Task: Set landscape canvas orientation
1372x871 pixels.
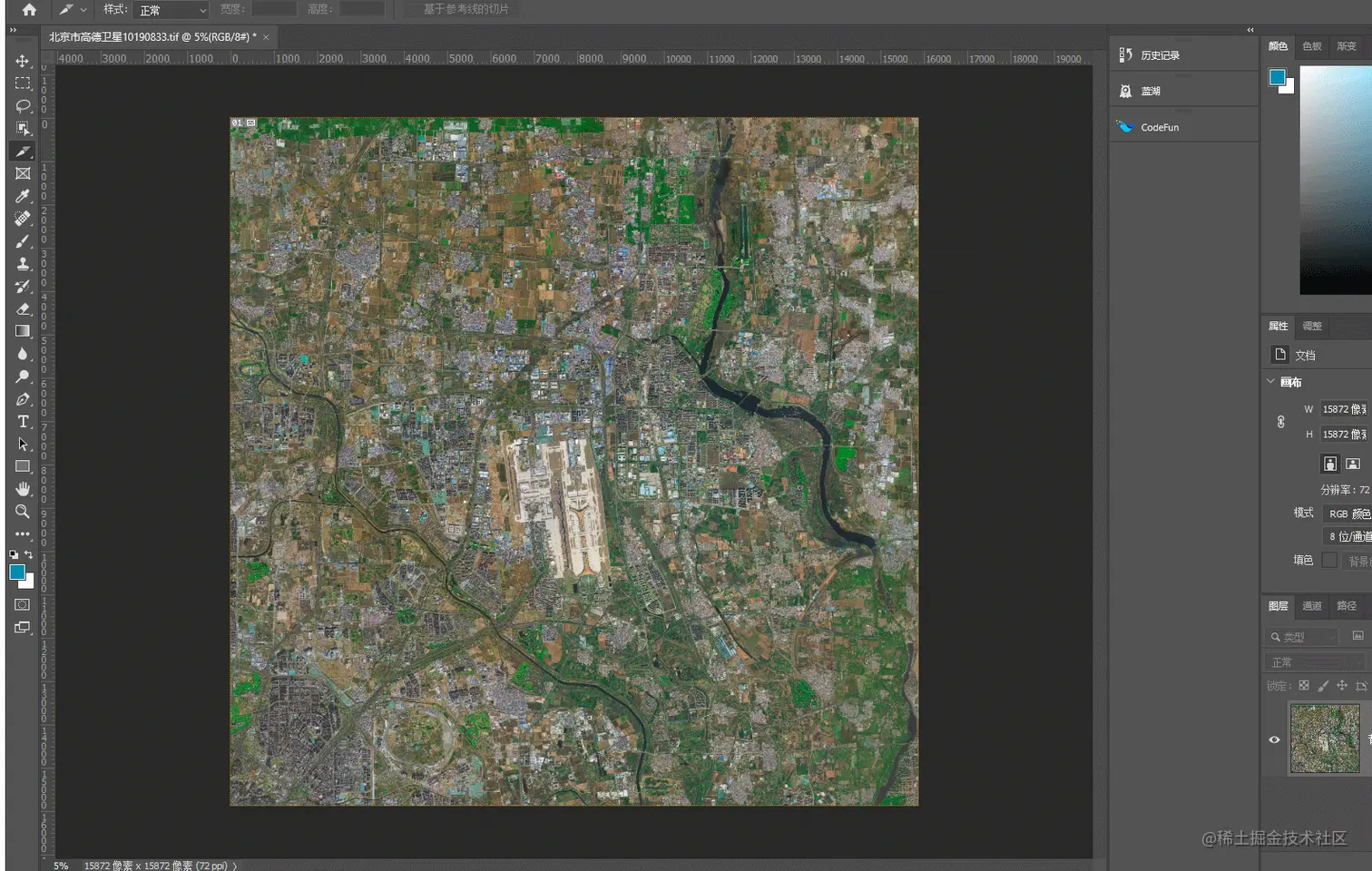Action: pyautogui.click(x=1352, y=464)
